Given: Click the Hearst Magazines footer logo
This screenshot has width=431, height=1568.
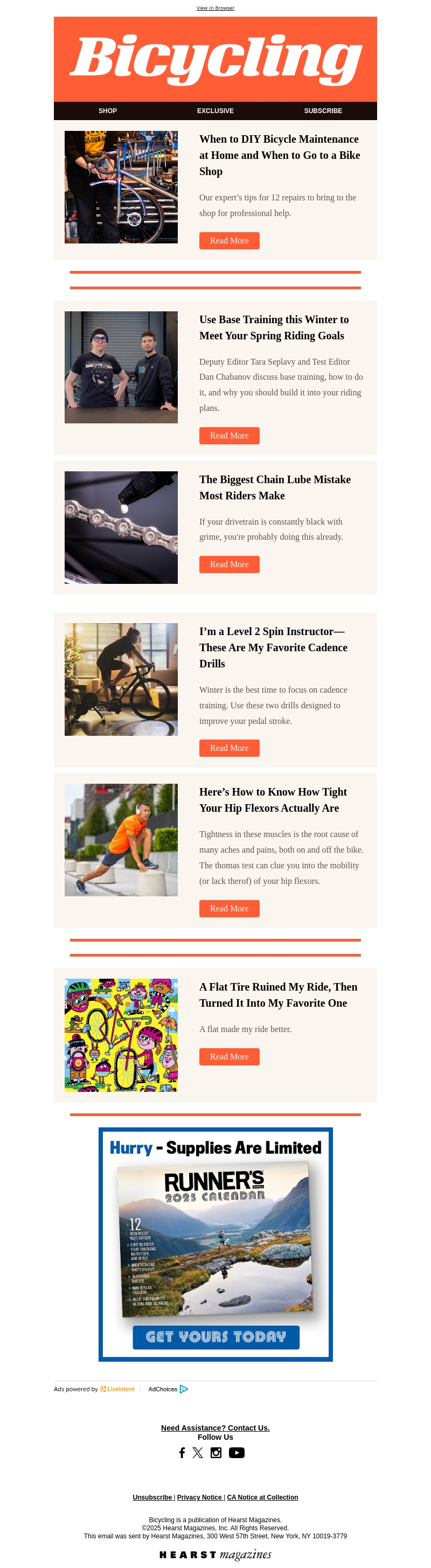Looking at the screenshot, I should (215, 1554).
